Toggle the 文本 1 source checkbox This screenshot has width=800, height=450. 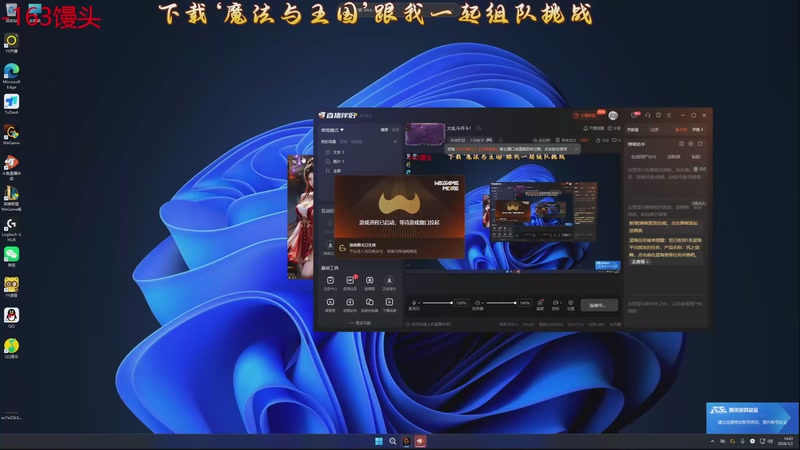(x=328, y=152)
